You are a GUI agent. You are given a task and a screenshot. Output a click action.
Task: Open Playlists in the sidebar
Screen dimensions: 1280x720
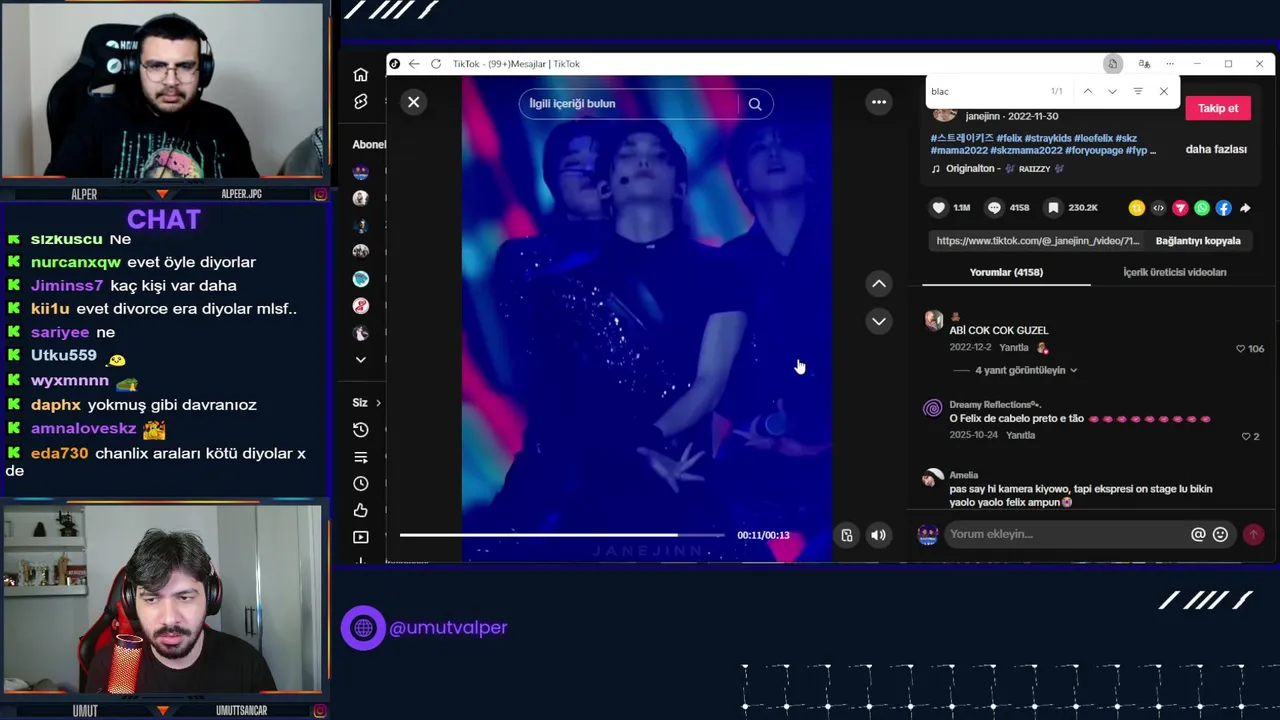pyautogui.click(x=361, y=457)
